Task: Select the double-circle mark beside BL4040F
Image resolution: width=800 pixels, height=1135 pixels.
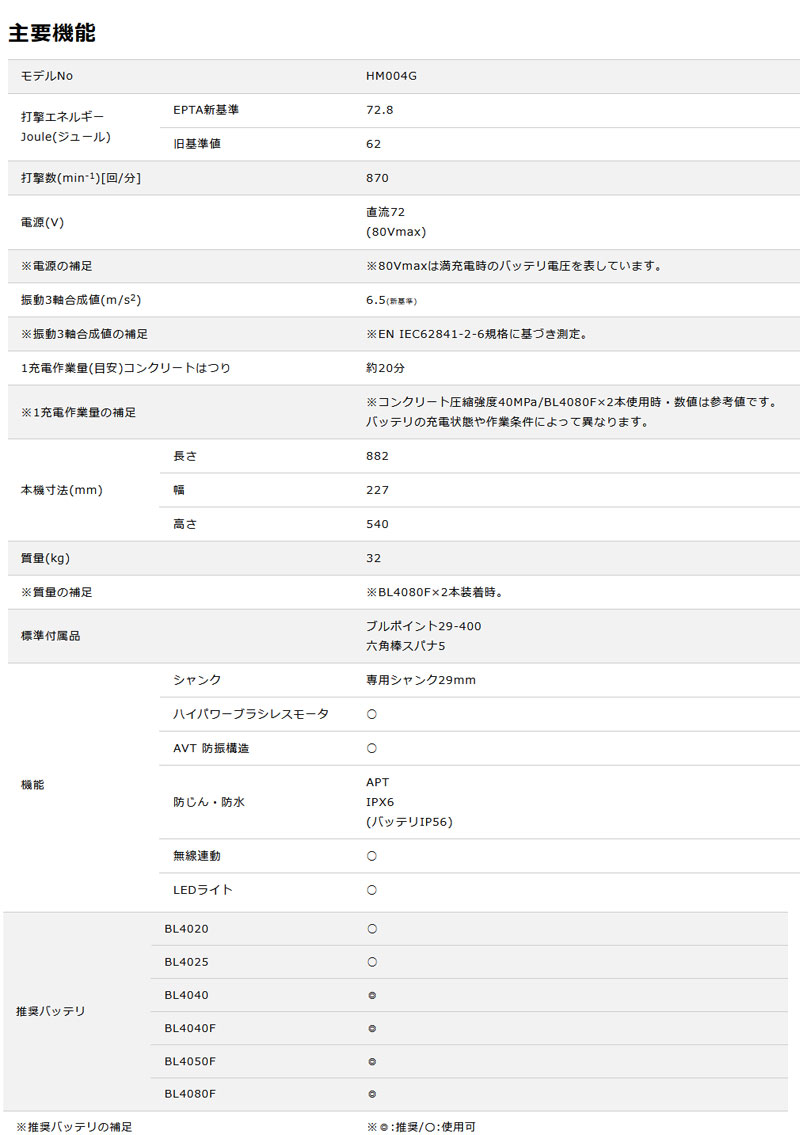Action: 372,1028
